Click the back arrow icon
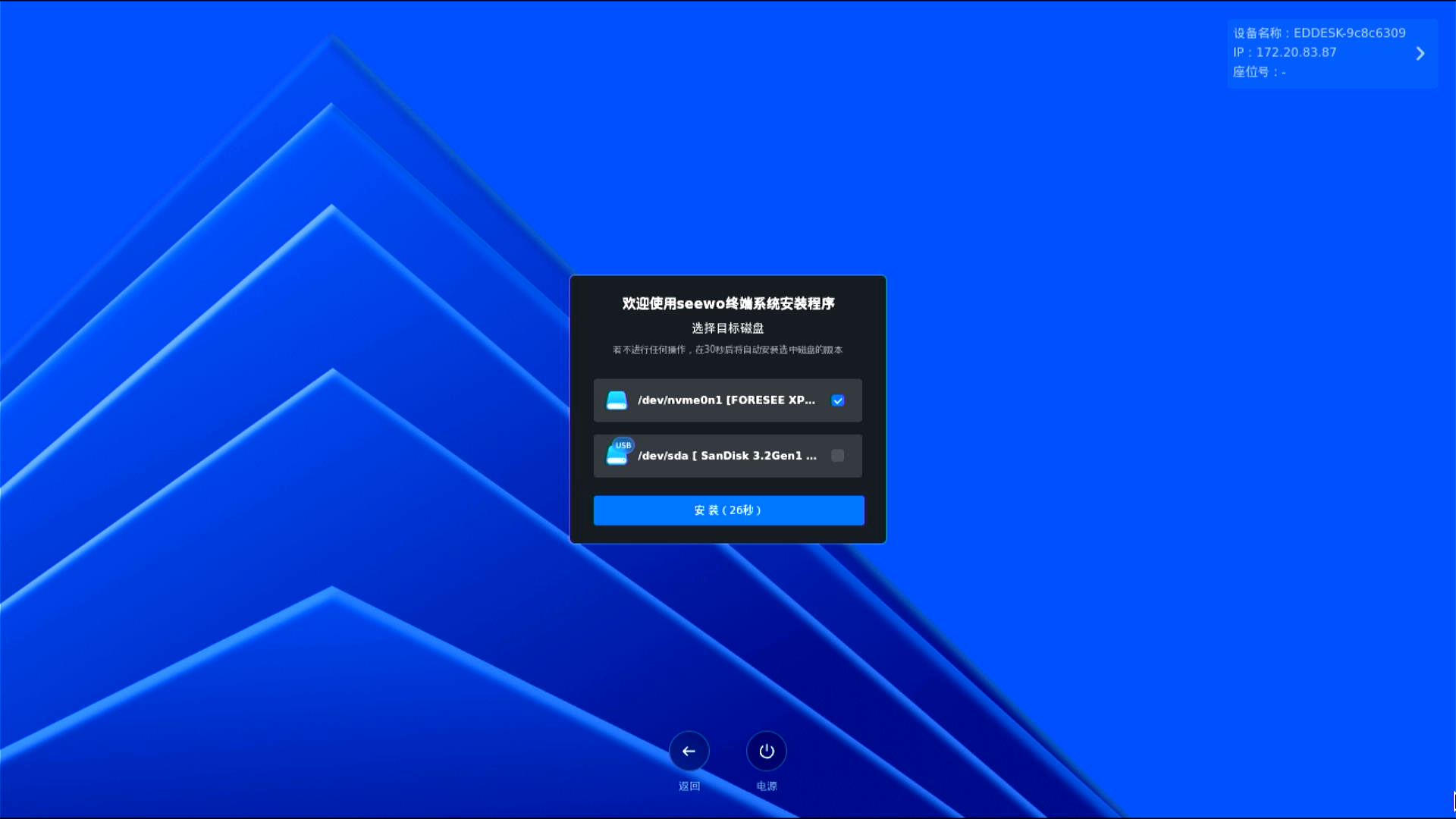Screen dimensions: 1456x819 pos(689,751)
